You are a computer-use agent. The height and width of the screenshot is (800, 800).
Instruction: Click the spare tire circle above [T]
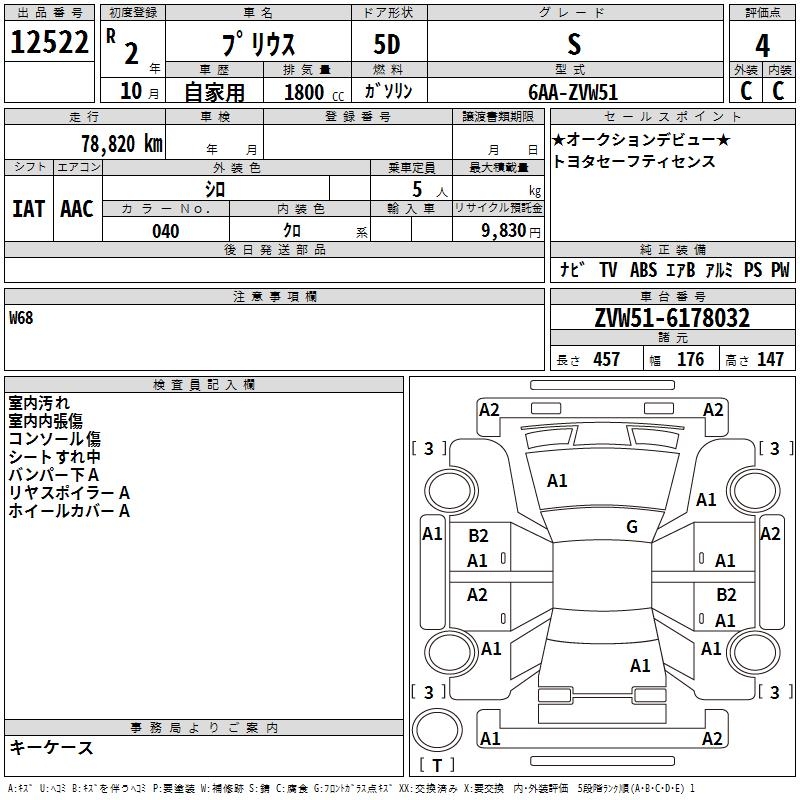(x=437, y=730)
